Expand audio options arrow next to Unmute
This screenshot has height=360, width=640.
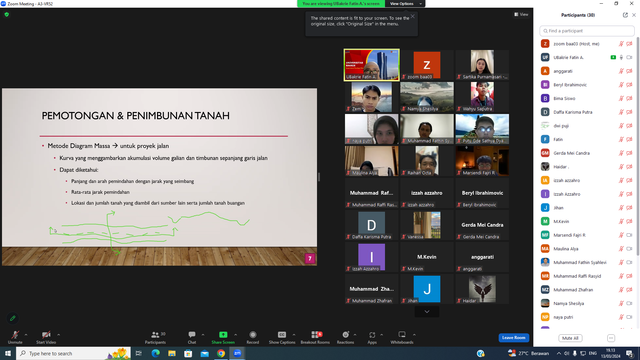26,335
